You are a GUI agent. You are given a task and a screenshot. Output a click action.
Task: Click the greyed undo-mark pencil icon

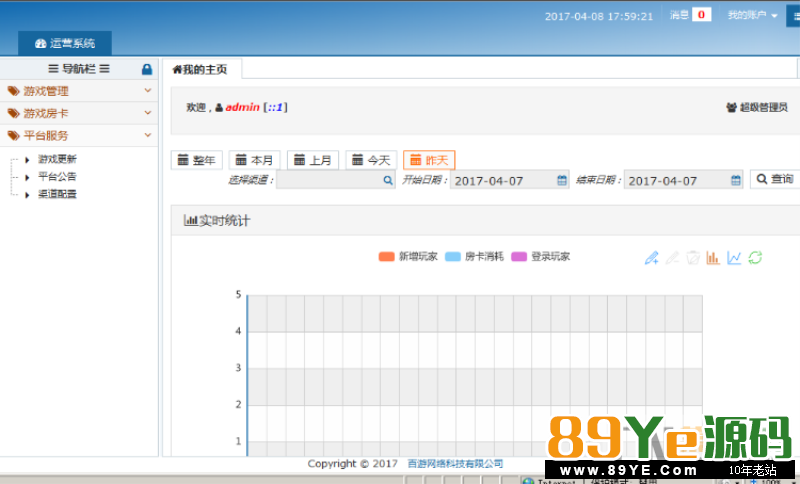(x=672, y=258)
